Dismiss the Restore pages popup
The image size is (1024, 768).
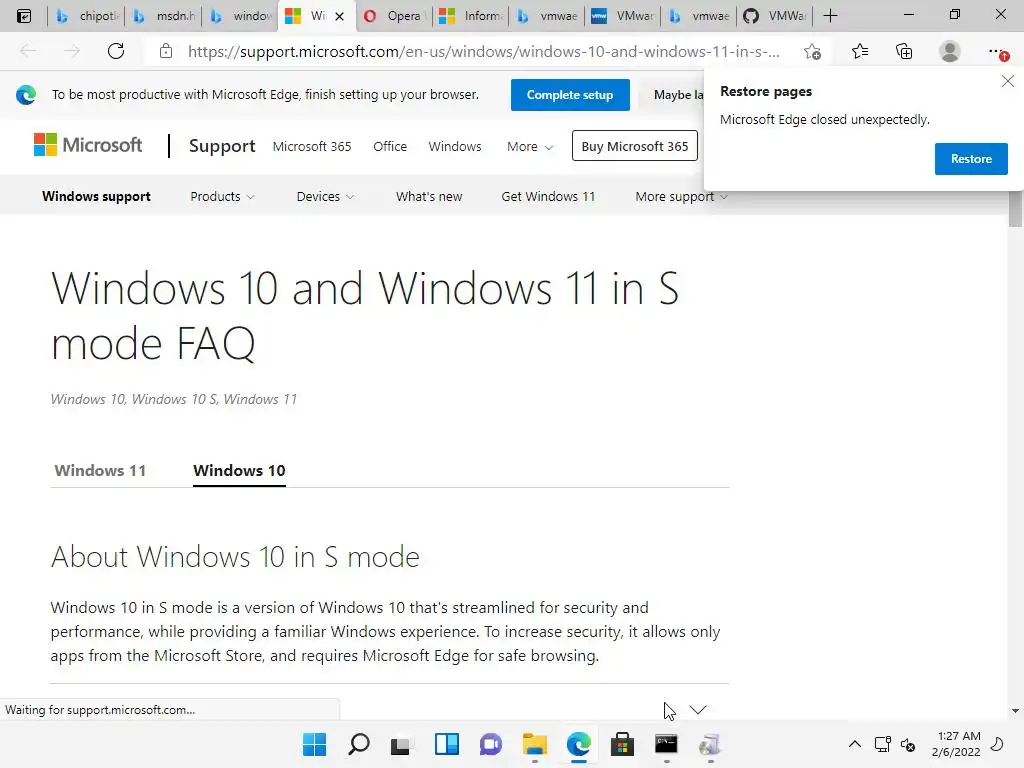(1008, 81)
